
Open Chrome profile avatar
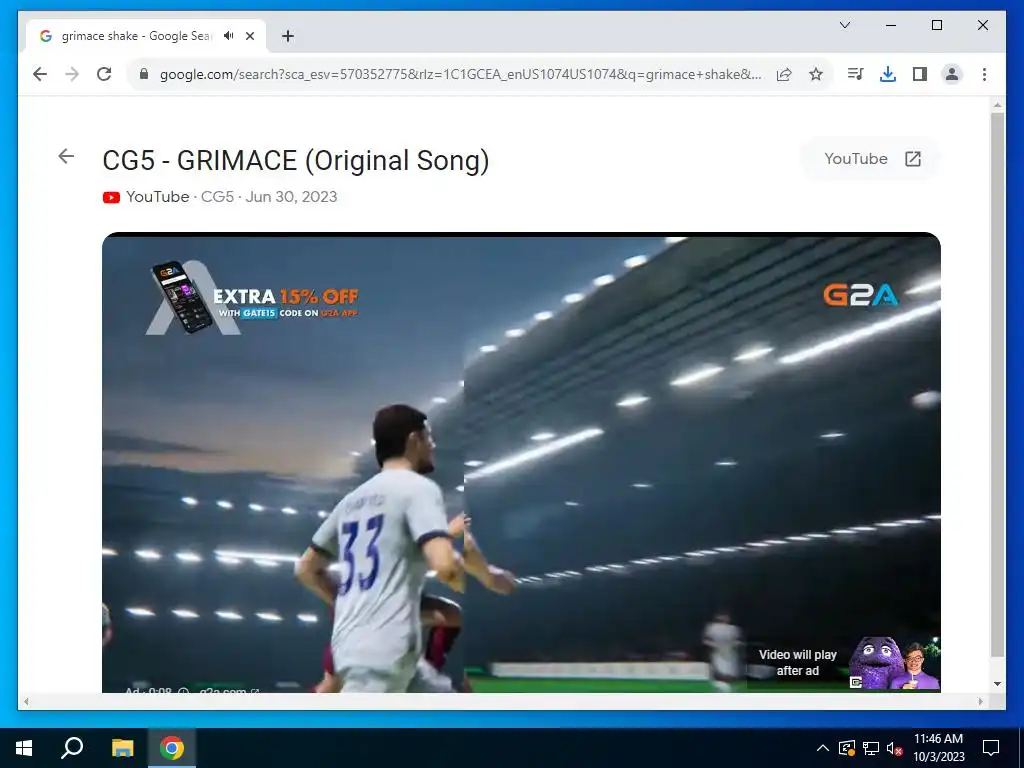pos(952,74)
